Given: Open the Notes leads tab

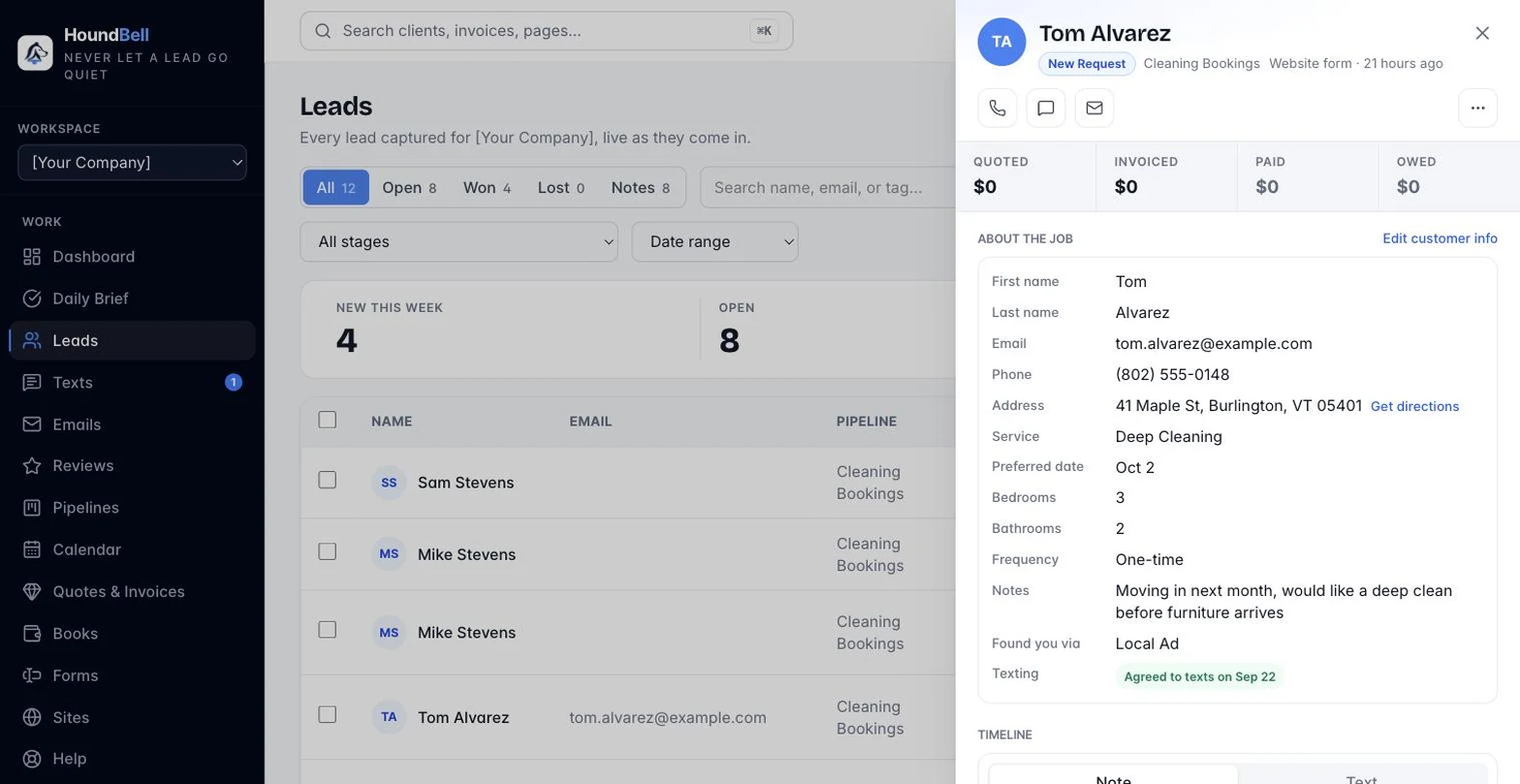Looking at the screenshot, I should coord(641,187).
